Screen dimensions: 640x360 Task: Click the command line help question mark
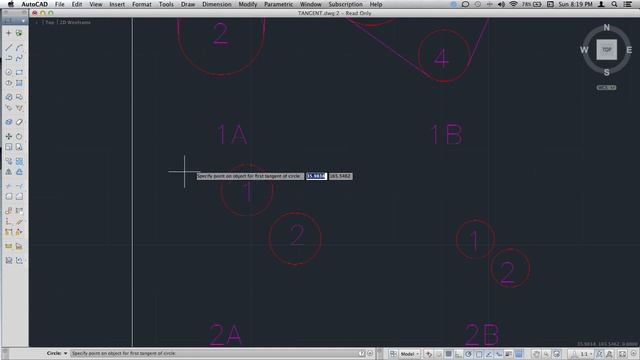click(362, 353)
